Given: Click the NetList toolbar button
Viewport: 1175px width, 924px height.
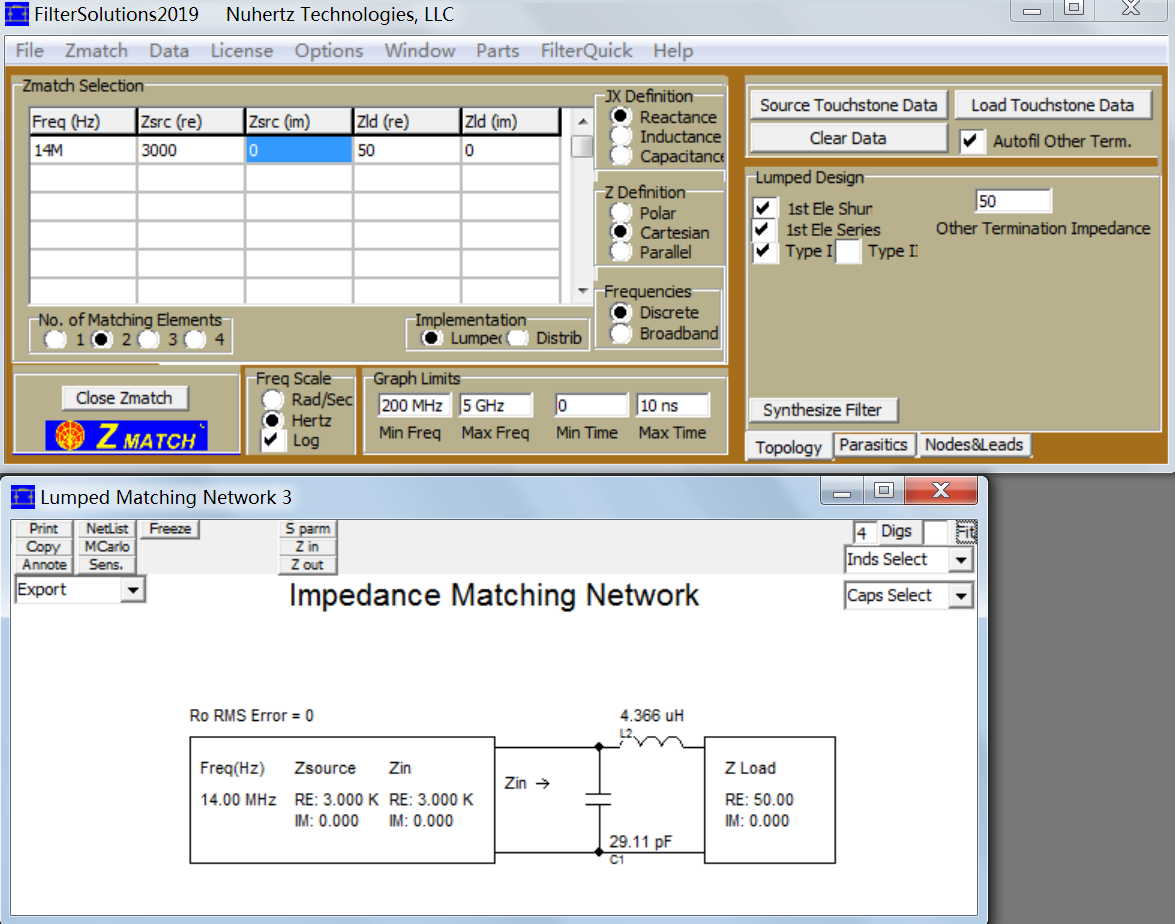Looking at the screenshot, I should coord(107,529).
